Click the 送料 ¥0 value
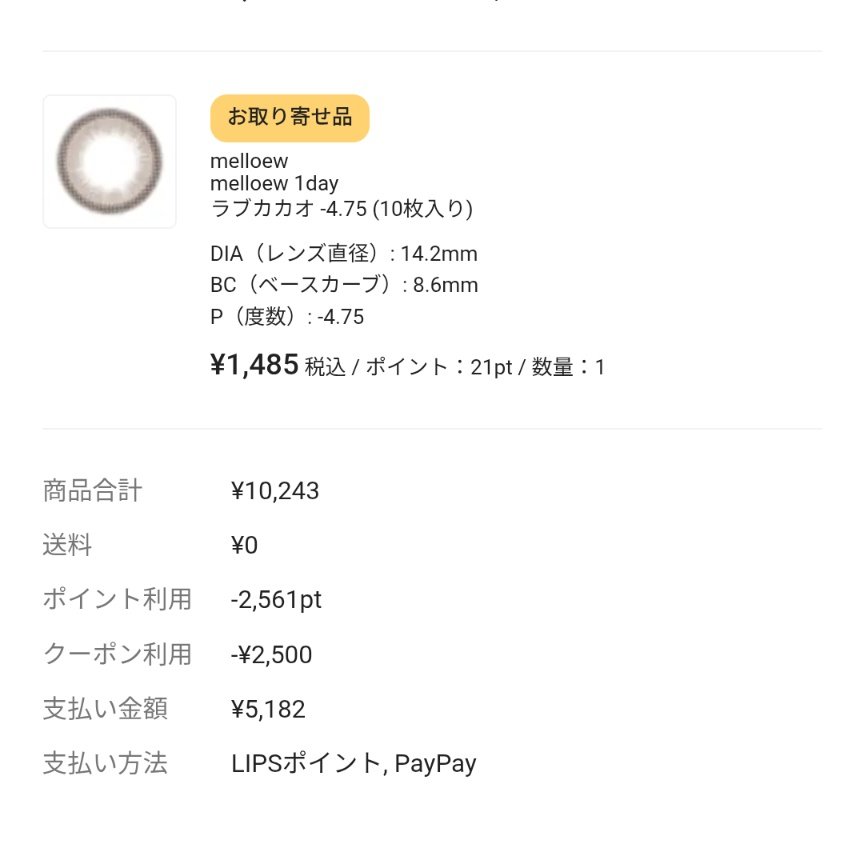The width and height of the screenshot is (864, 864). (244, 546)
